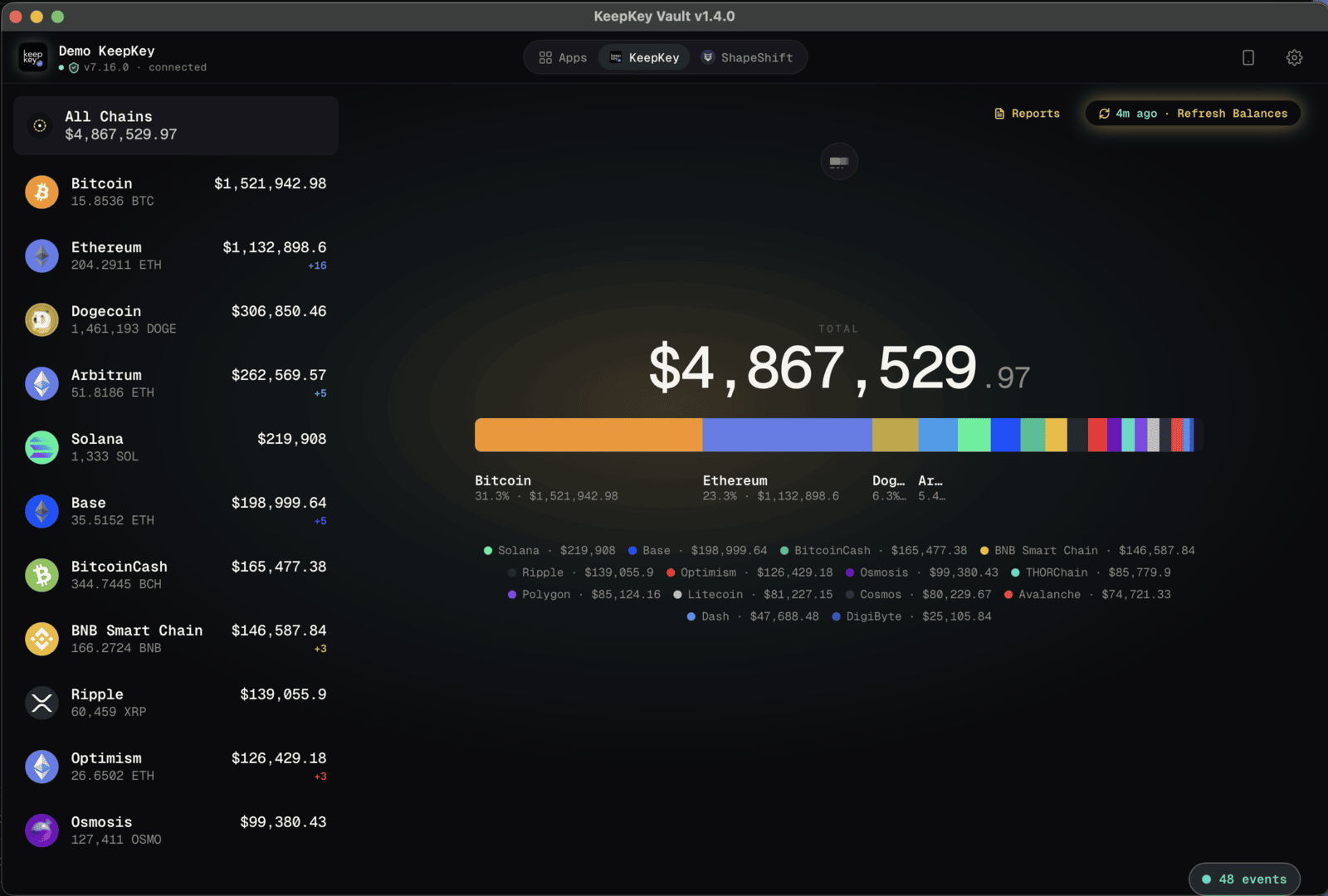The image size is (1328, 896).
Task: Click Refresh Balances button
Action: click(1193, 114)
